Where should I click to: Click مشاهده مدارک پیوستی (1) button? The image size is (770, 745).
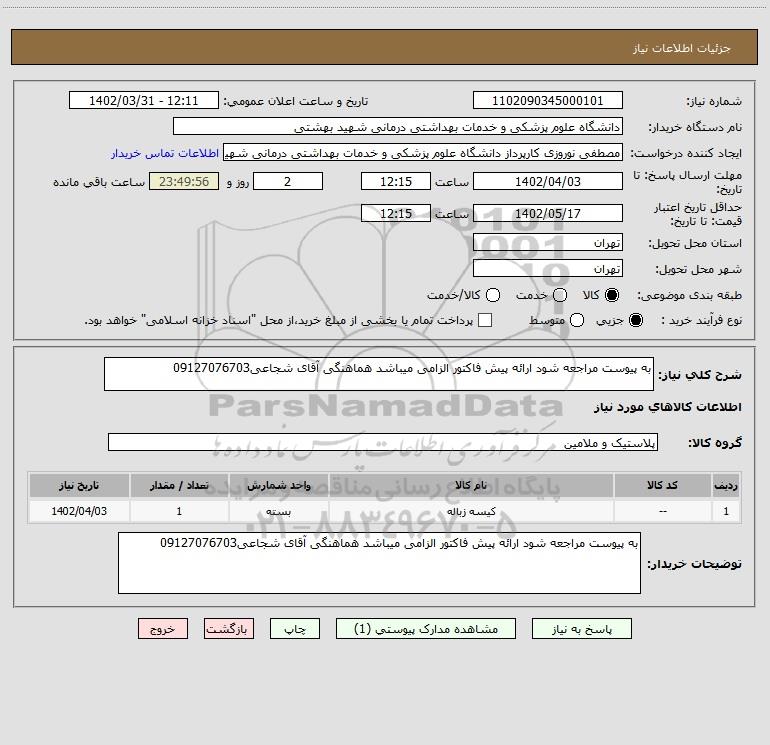tap(426, 629)
